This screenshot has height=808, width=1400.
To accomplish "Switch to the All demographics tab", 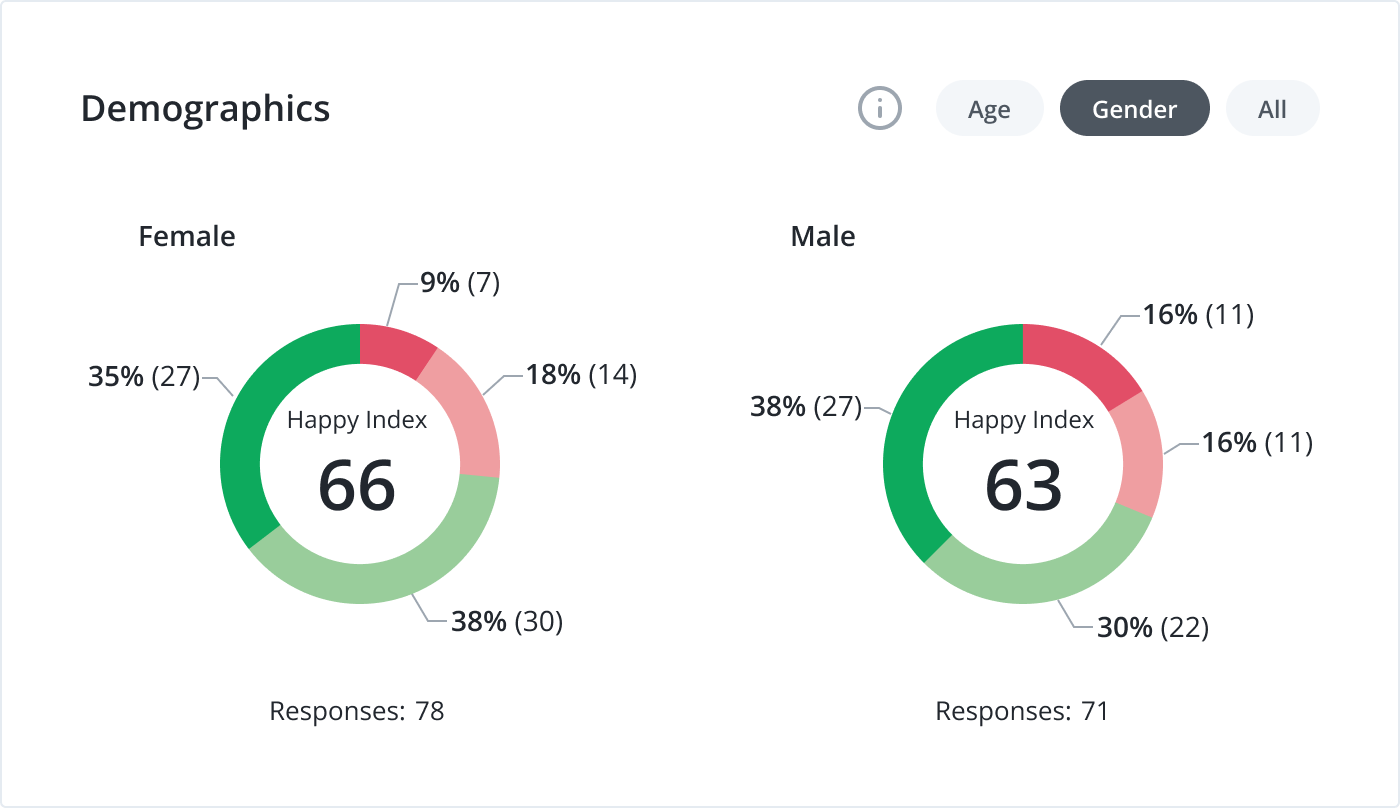I will tap(1272, 108).
